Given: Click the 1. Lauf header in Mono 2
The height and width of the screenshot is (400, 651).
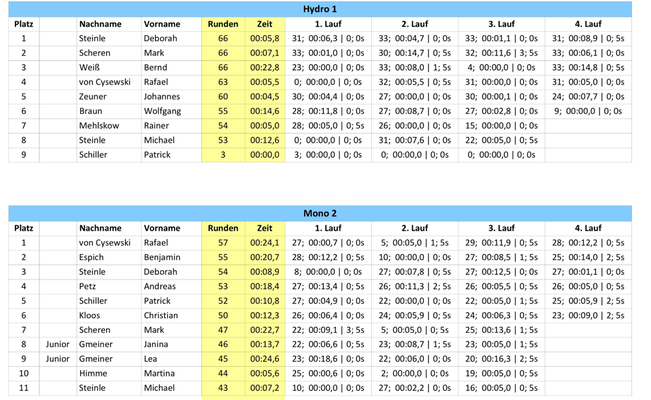Looking at the screenshot, I should click(x=328, y=228).
